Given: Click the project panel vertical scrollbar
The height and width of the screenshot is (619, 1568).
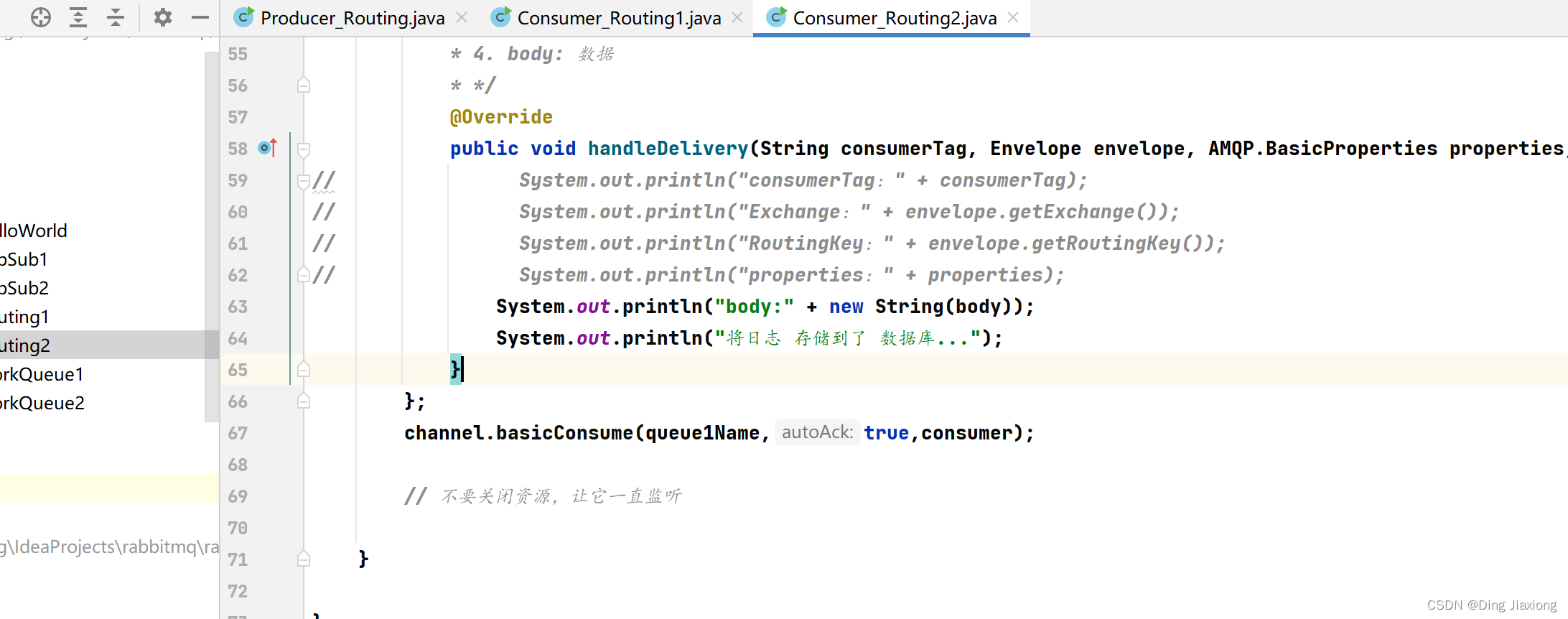Looking at the screenshot, I should (211, 236).
